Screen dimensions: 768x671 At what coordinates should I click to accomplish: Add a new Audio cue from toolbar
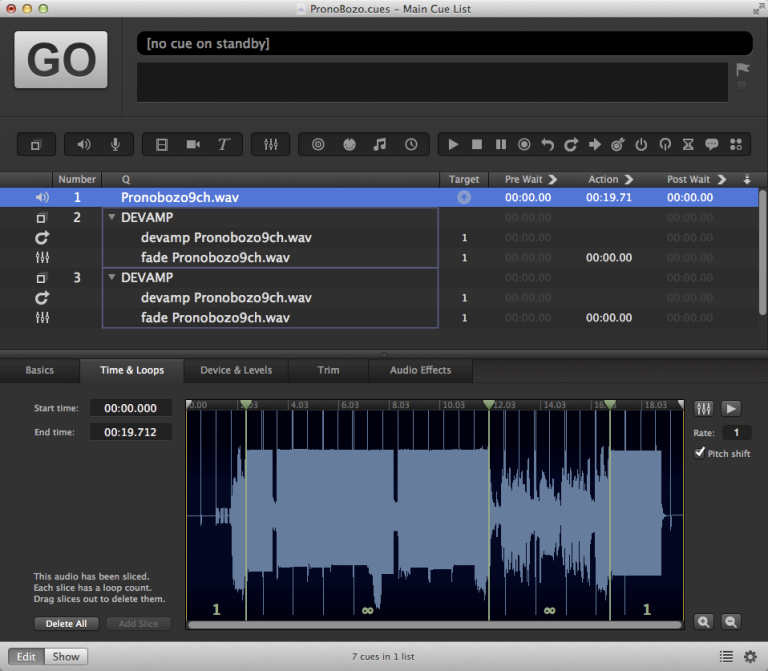click(x=84, y=145)
